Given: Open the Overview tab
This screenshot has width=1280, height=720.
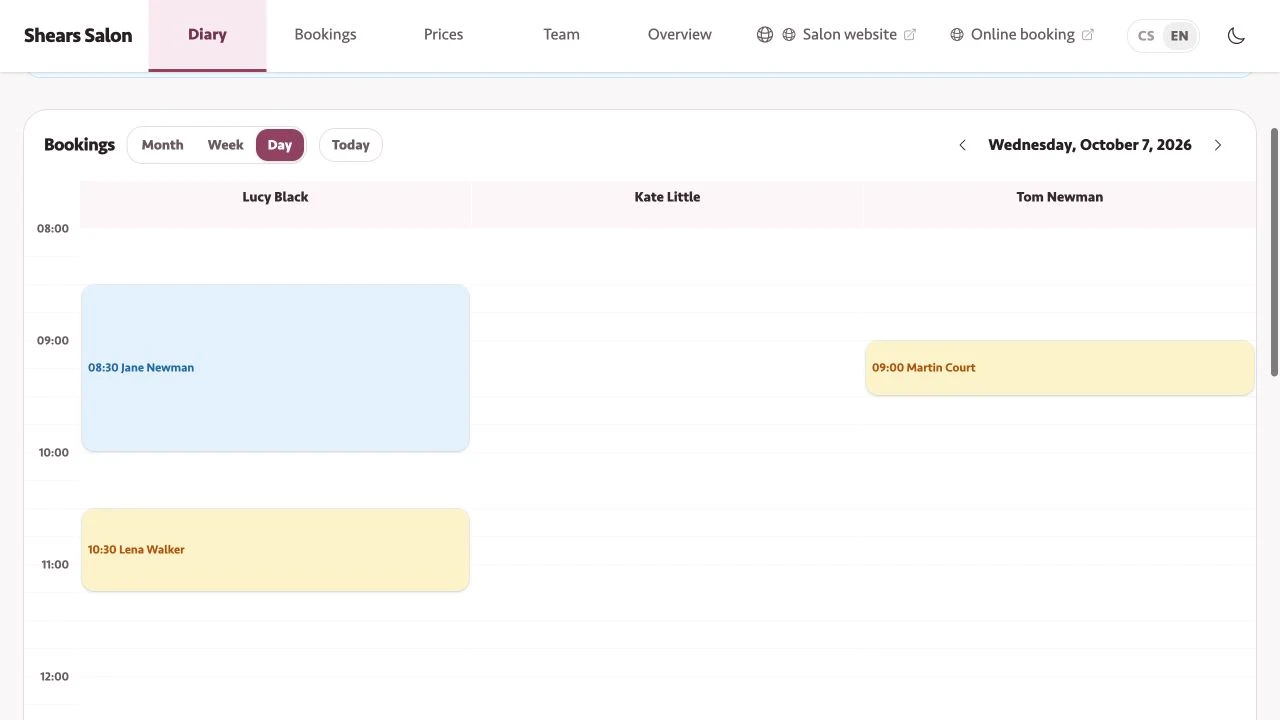Looking at the screenshot, I should 679,35.
